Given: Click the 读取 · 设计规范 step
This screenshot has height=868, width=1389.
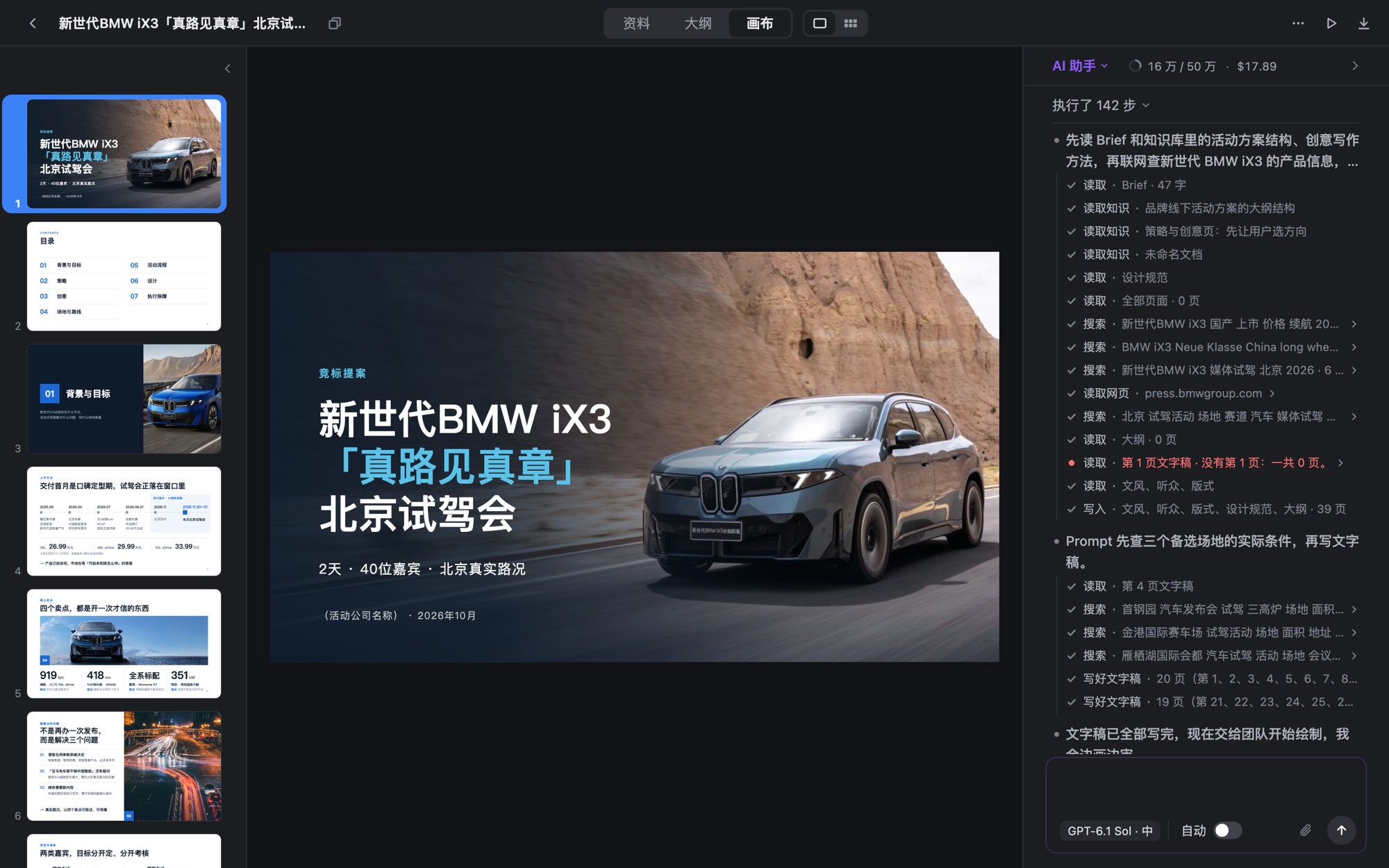Looking at the screenshot, I should 1117,278.
